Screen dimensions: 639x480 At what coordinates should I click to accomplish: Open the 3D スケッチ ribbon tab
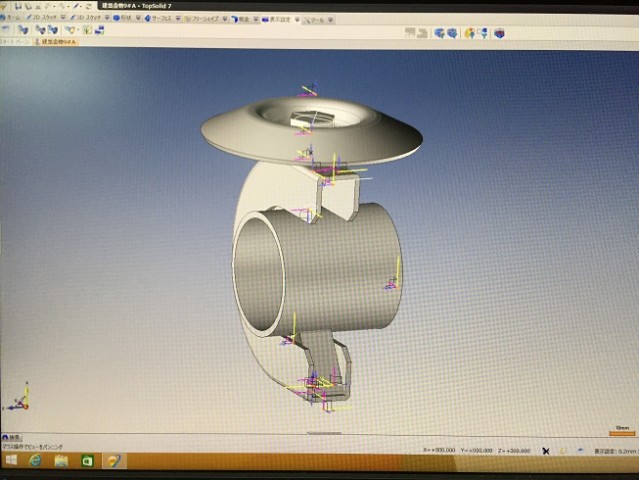click(86, 18)
